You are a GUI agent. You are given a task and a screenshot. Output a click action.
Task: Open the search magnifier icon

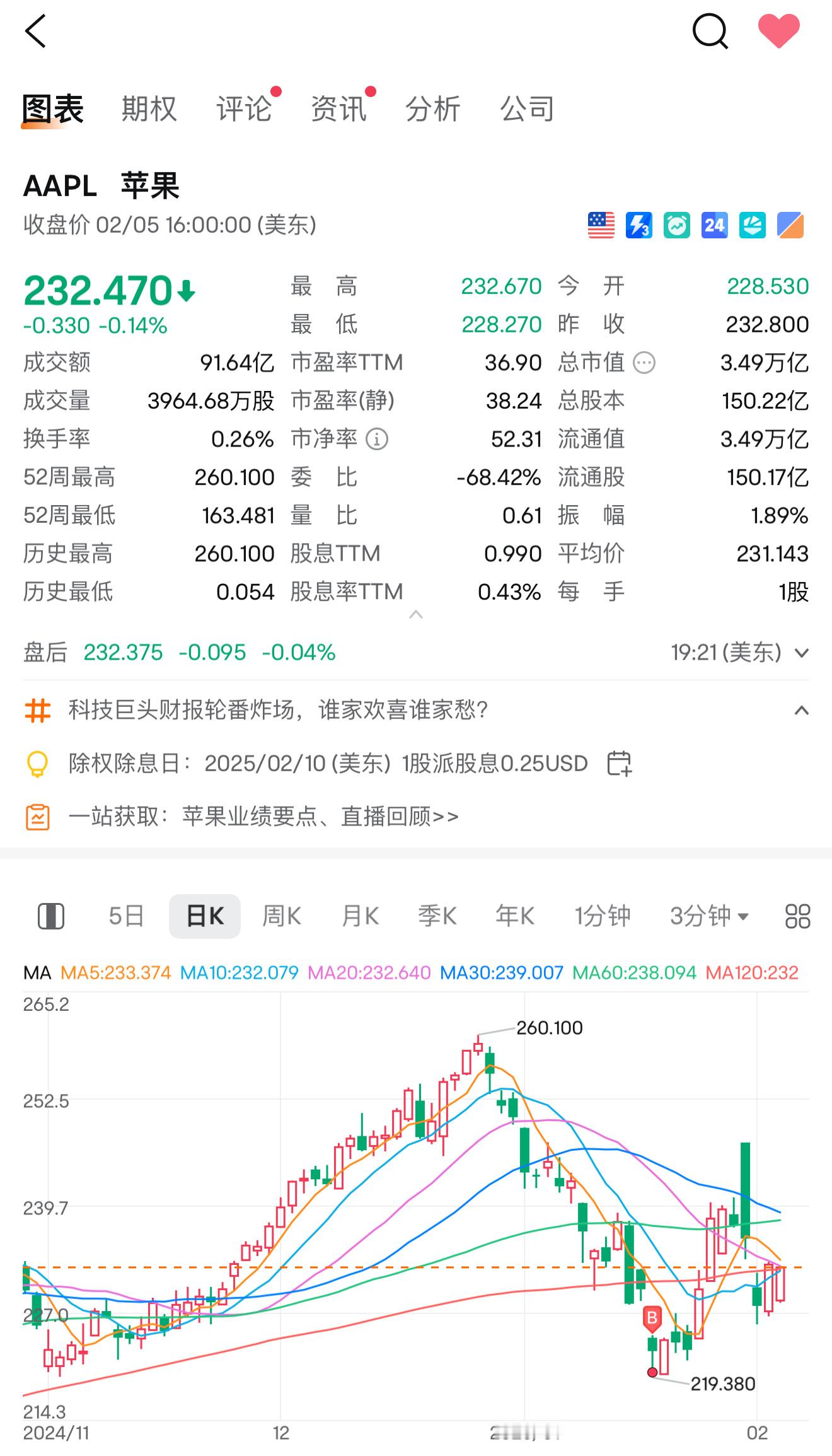pyautogui.click(x=710, y=31)
